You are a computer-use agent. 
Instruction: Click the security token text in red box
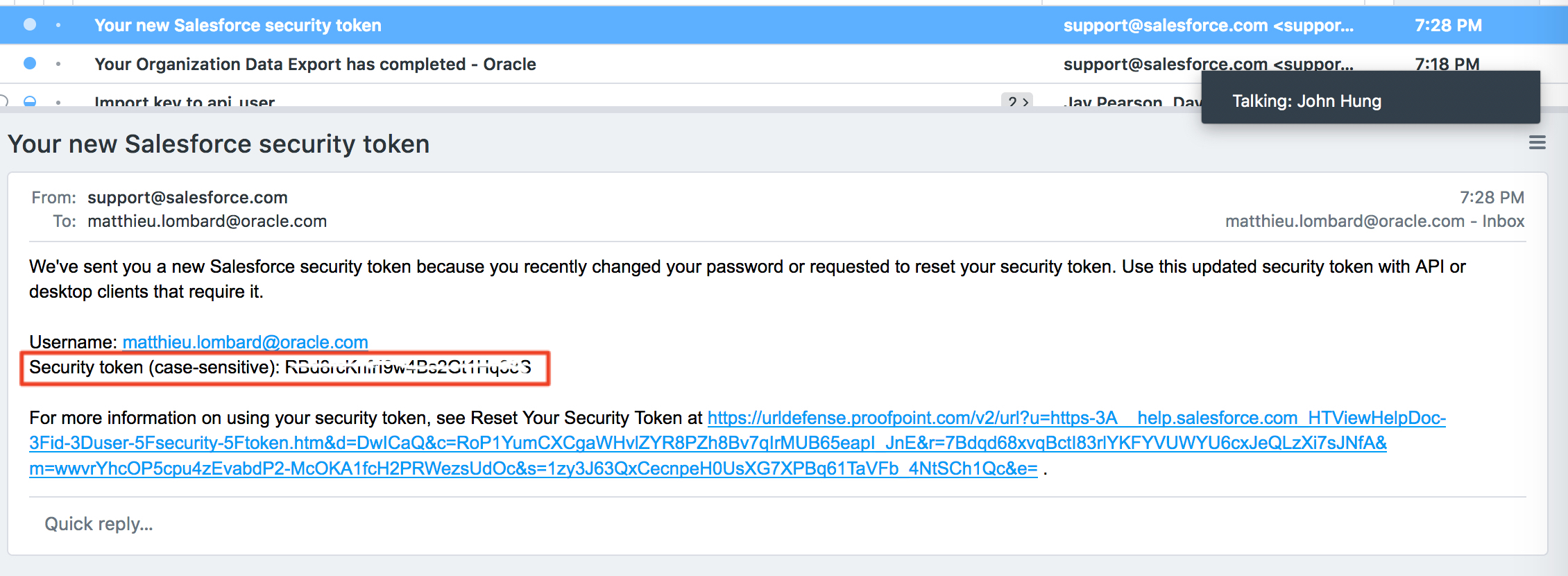pos(408,368)
